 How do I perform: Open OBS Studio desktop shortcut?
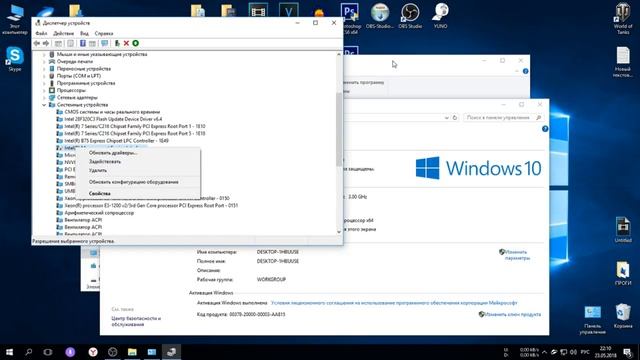click(410, 16)
